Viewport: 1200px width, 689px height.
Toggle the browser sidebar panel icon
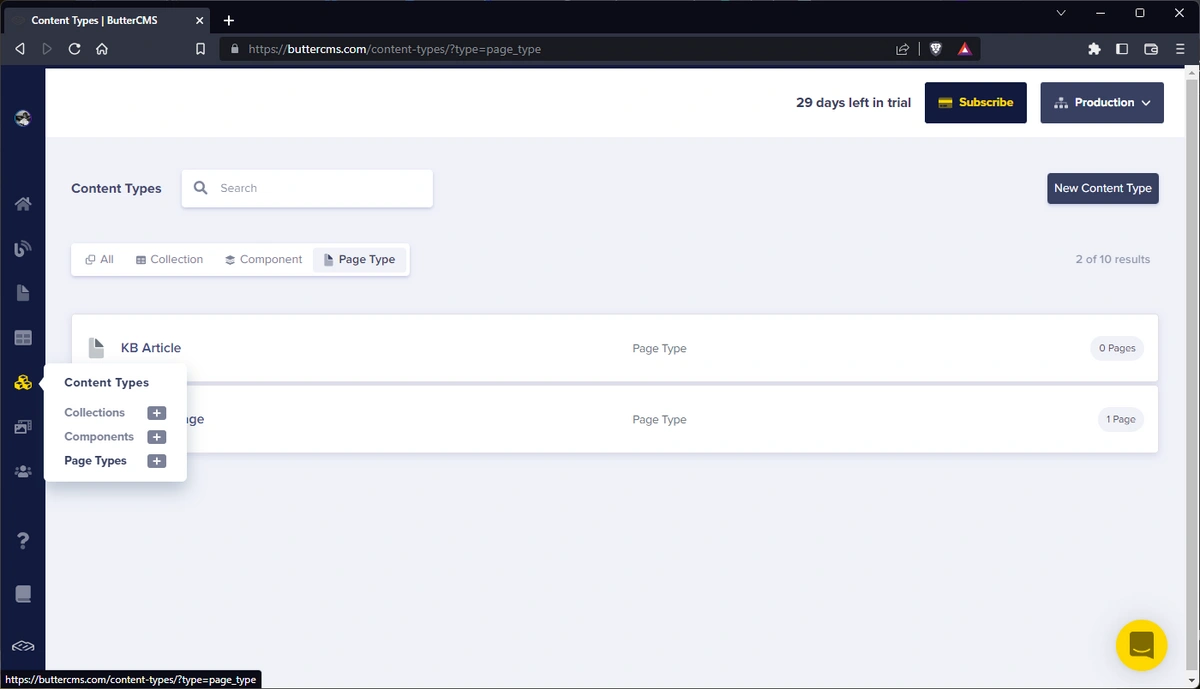point(1122,48)
